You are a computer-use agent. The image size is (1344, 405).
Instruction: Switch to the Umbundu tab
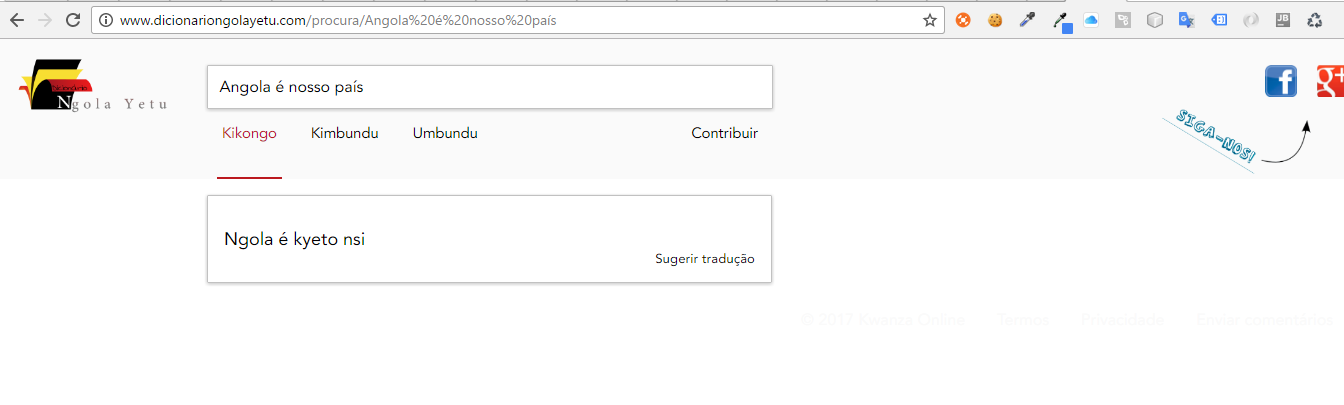[445, 134]
